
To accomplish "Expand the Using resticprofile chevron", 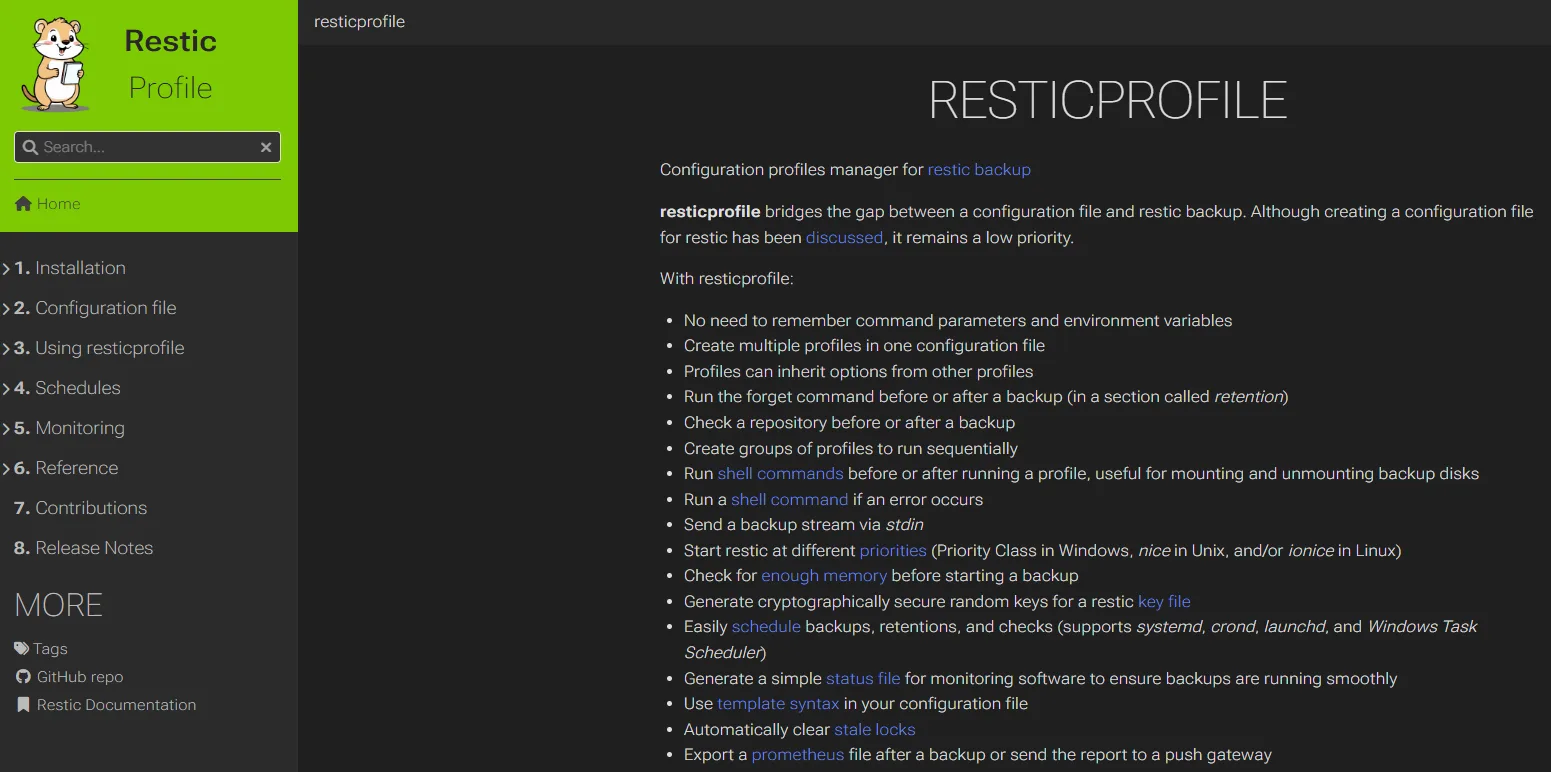I will click(6, 348).
